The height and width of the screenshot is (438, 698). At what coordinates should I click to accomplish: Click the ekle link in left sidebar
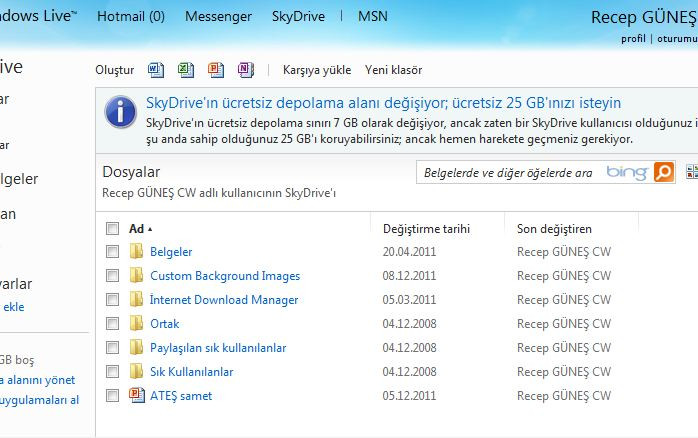pos(13,307)
